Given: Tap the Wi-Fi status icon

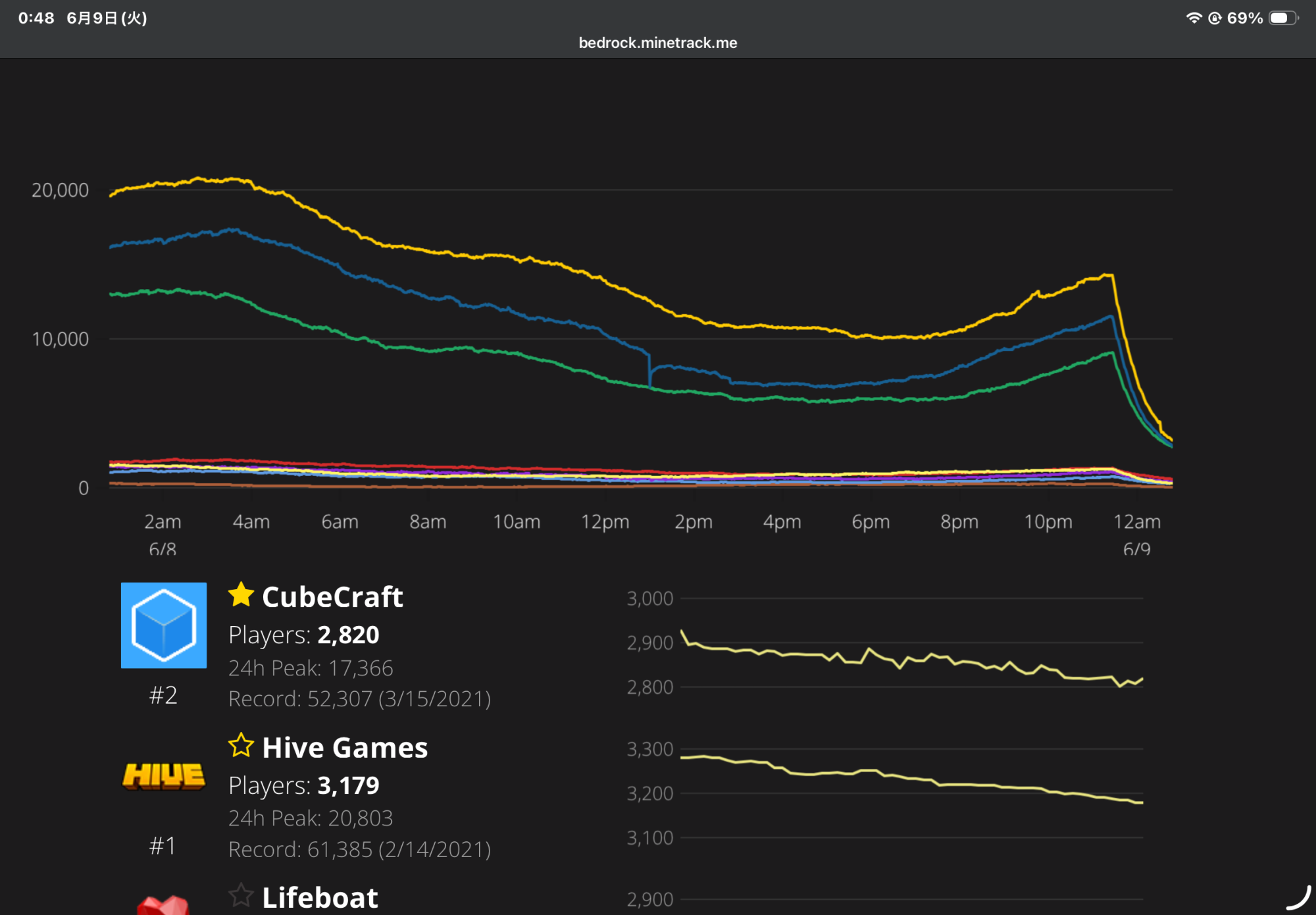Looking at the screenshot, I should (x=1194, y=18).
